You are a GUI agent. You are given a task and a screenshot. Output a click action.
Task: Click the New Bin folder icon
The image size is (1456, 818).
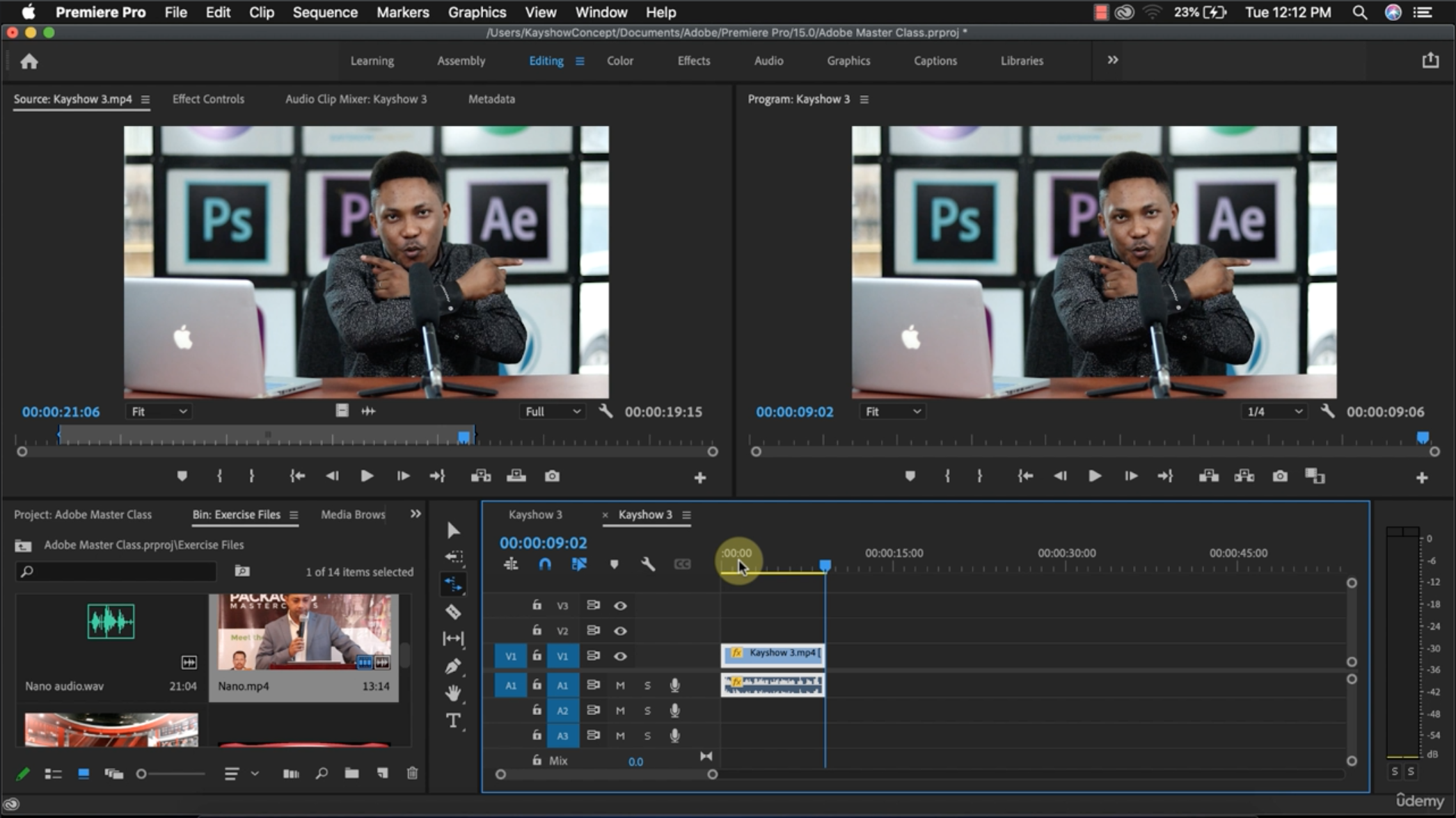[x=352, y=773]
